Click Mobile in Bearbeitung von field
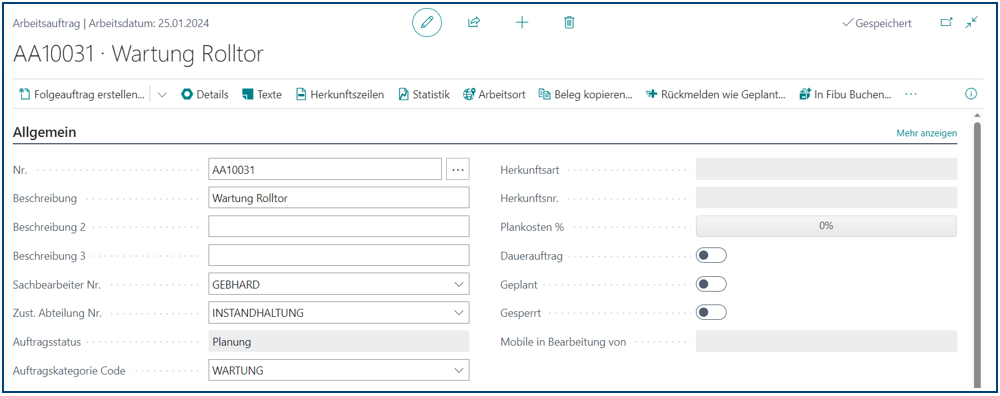The image size is (1000, 396). tap(826, 341)
